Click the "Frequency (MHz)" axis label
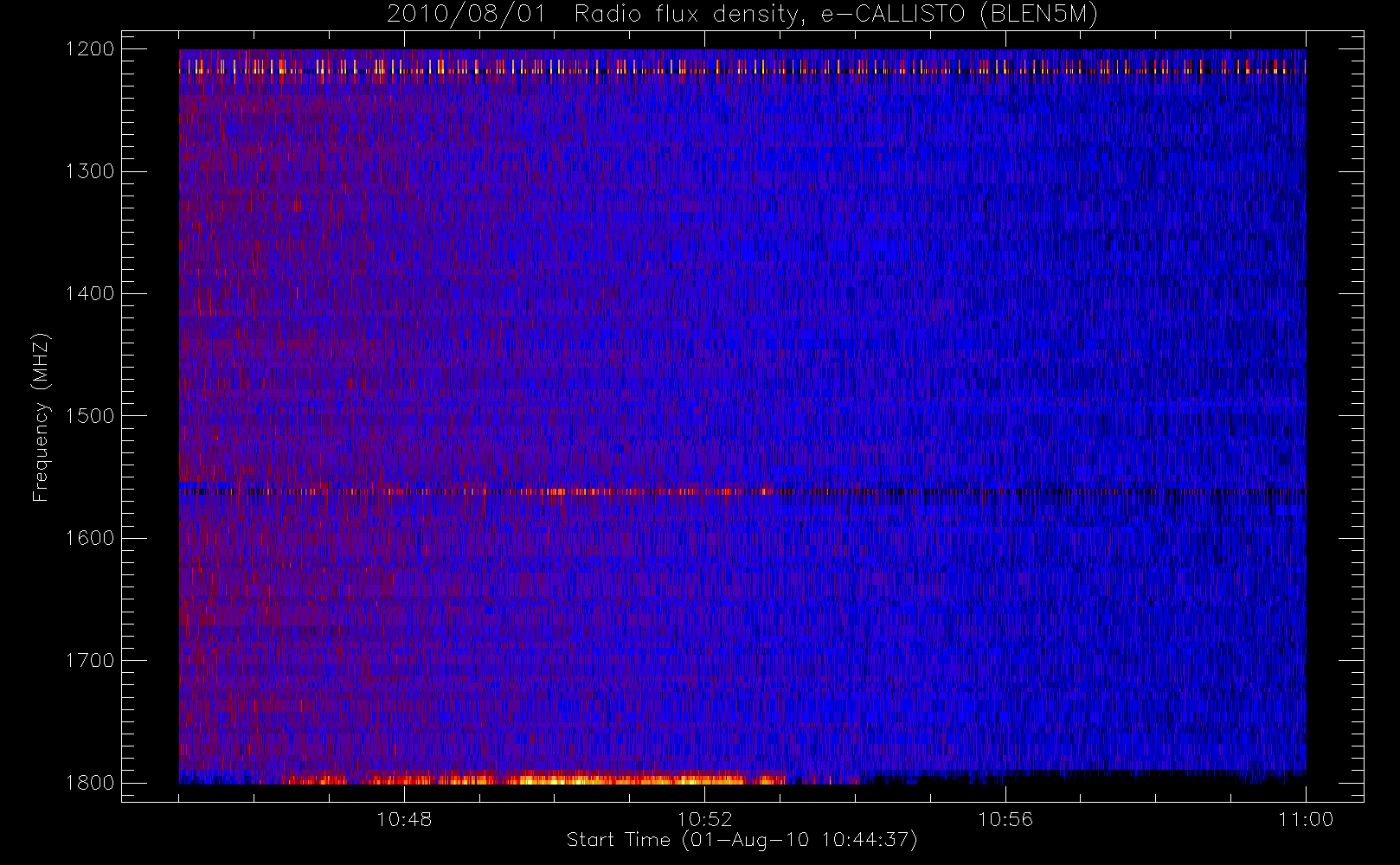 tap(41, 418)
